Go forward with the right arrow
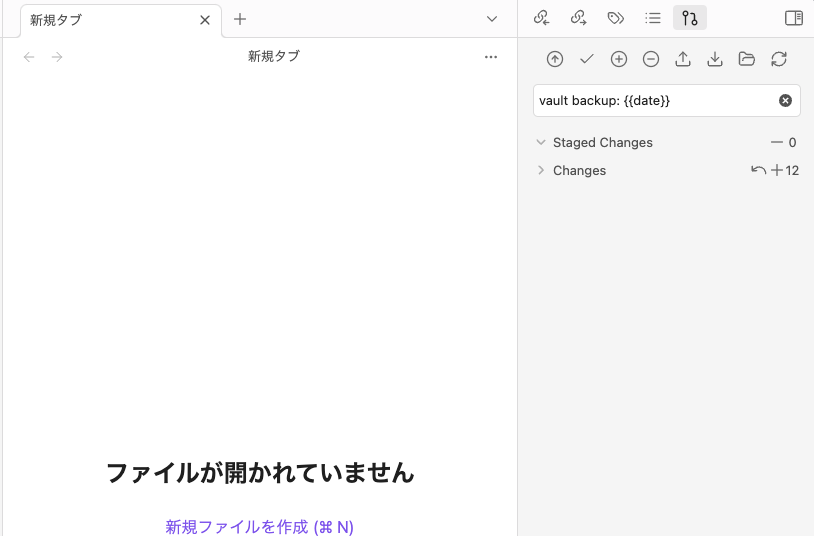This screenshot has height=536, width=814. [x=57, y=57]
